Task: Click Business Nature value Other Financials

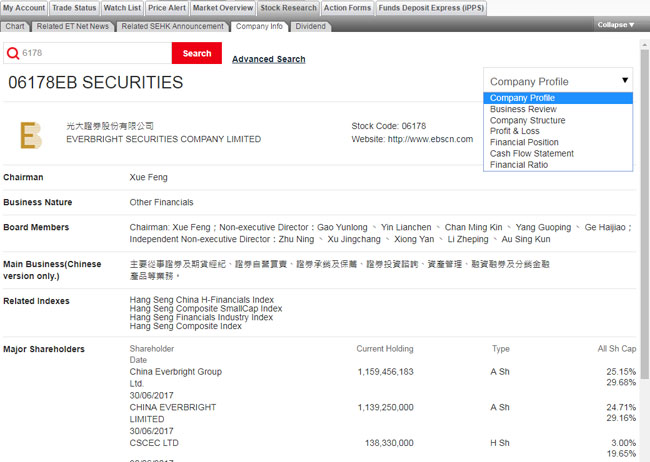Action: point(161,202)
